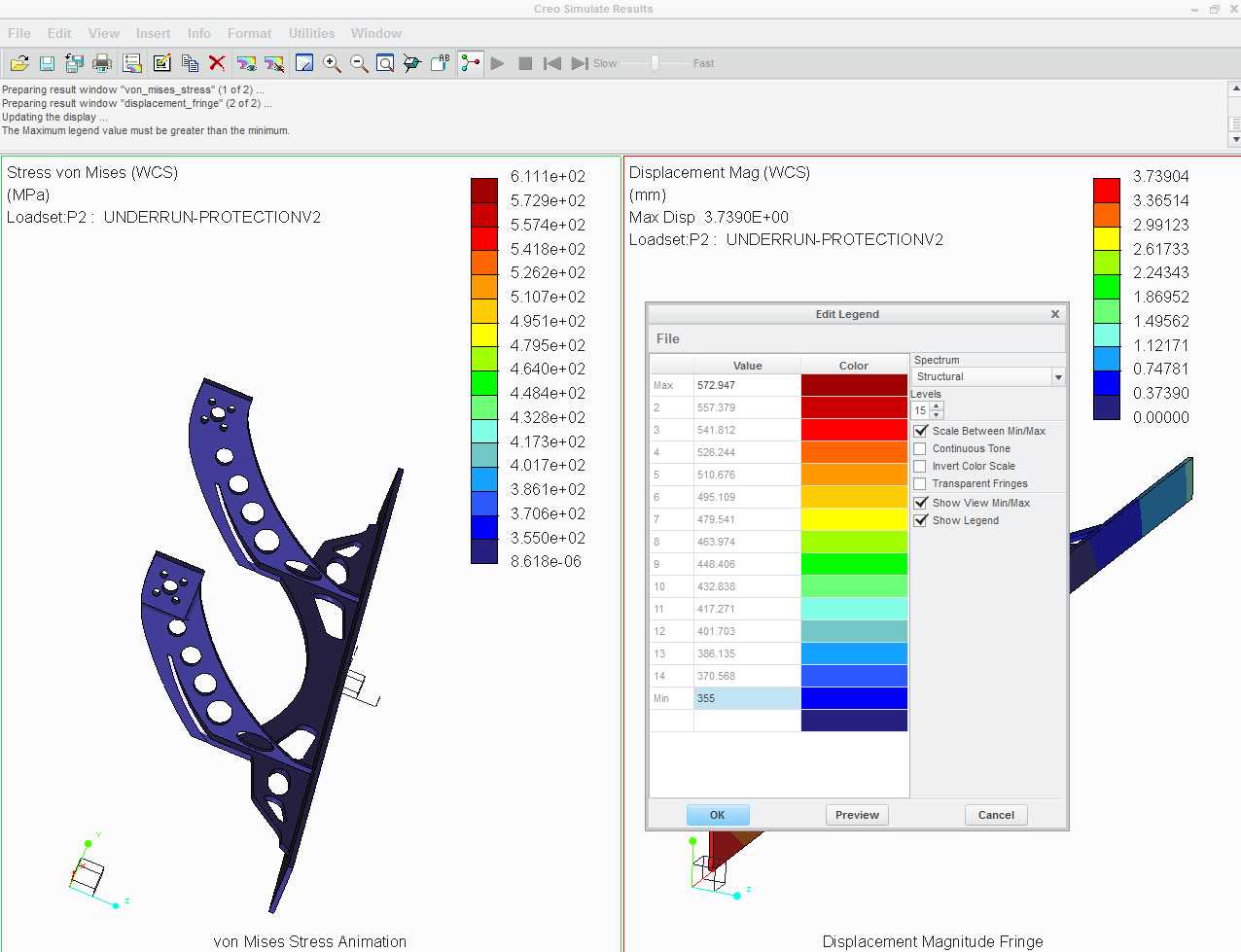Click the yellow level 7 color swatch
This screenshot has width=1241, height=952.
(x=854, y=519)
